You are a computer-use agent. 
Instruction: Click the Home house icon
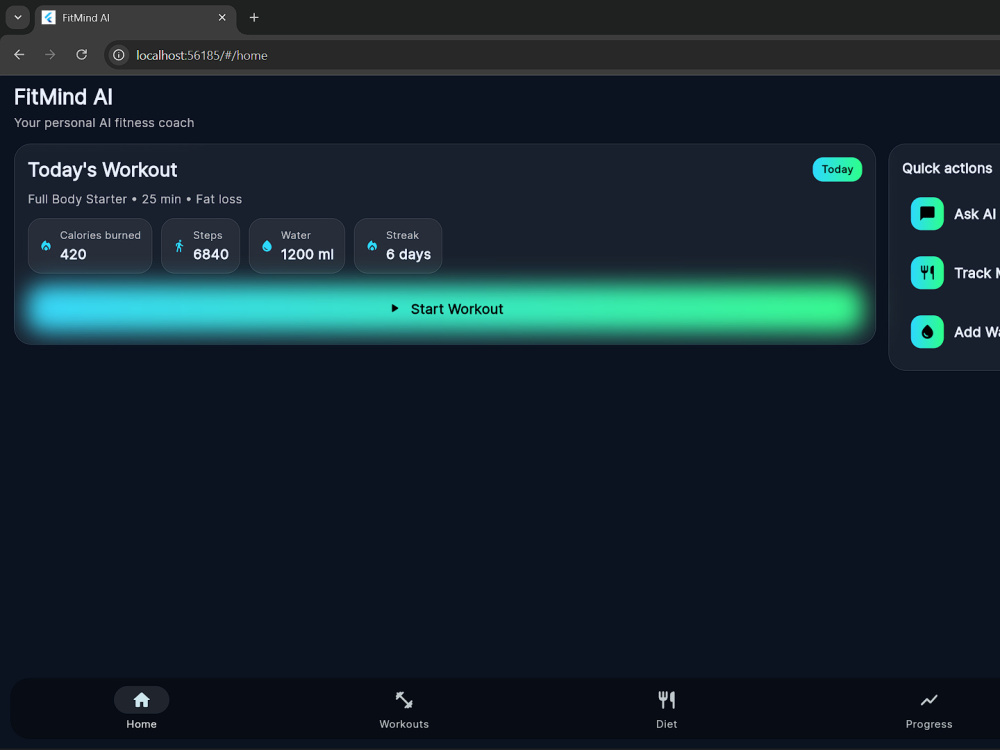click(x=142, y=700)
